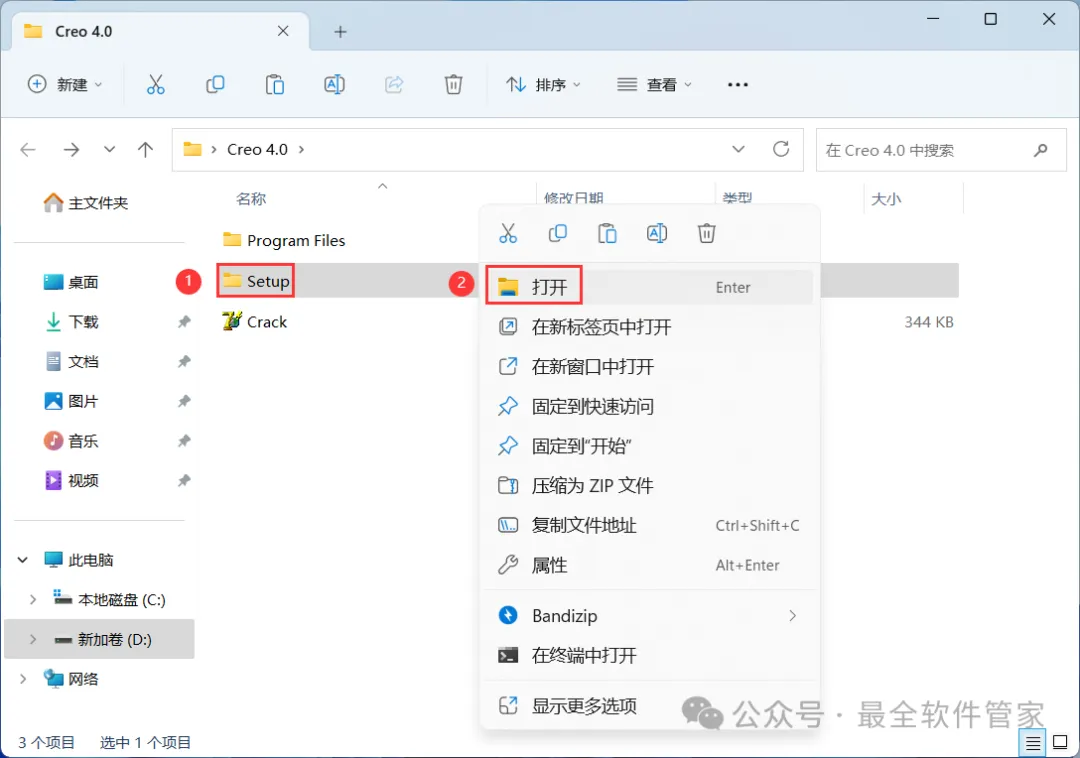Viewport: 1080px width, 758px height.
Task: Click Creo 4.0 in the address breadcrumb
Action: (x=258, y=149)
